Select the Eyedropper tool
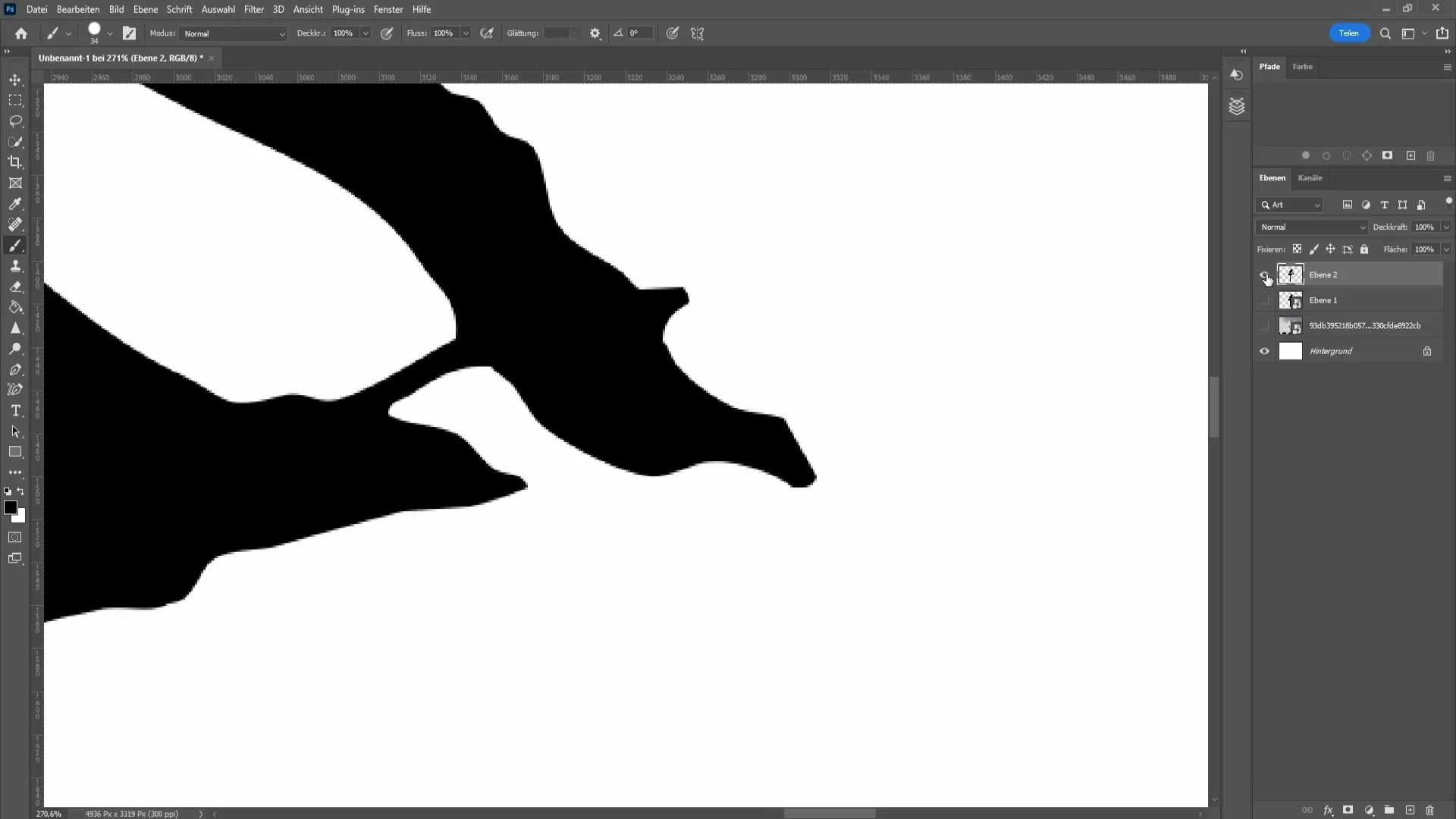 click(x=15, y=204)
